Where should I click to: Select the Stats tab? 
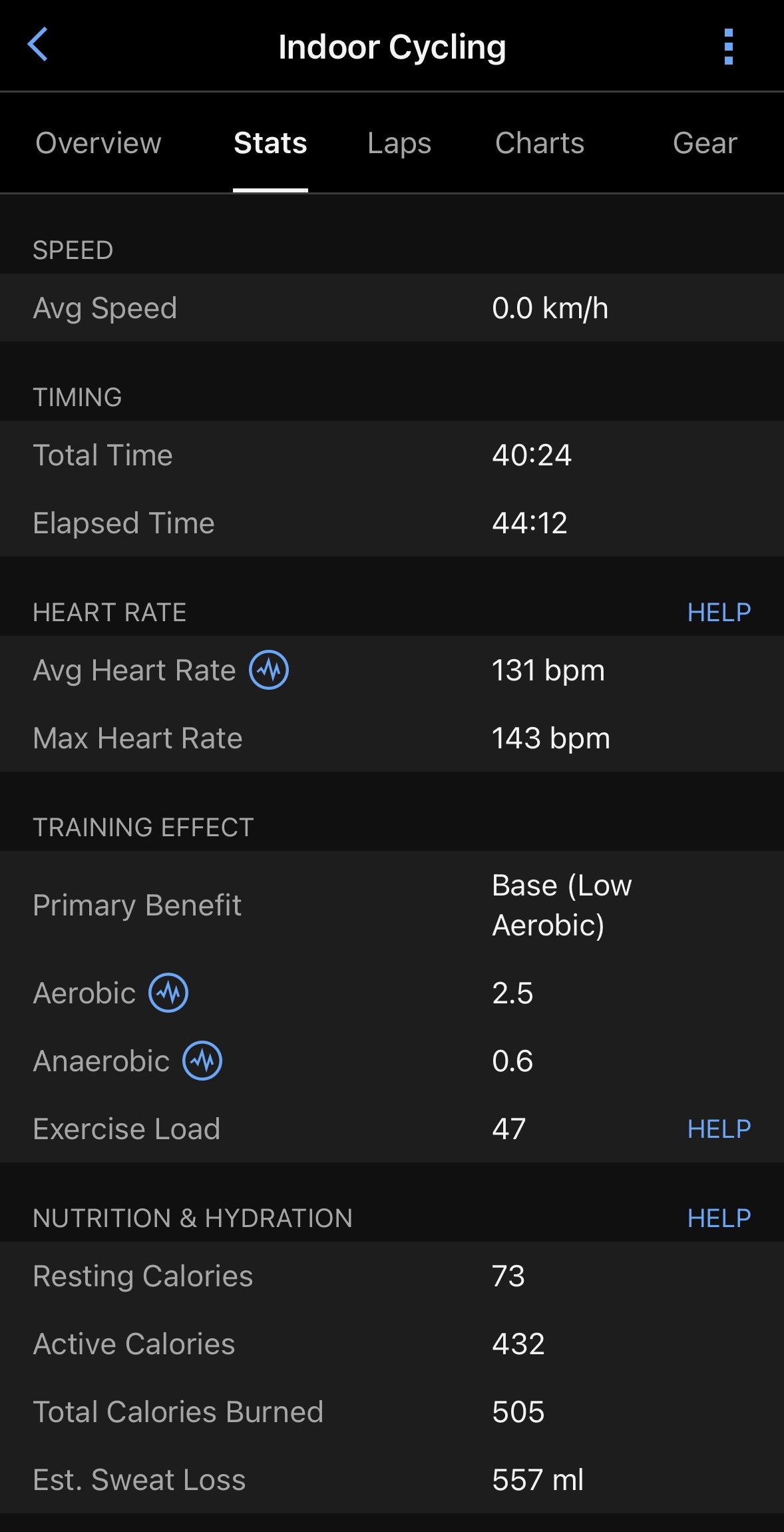pyautogui.click(x=270, y=143)
